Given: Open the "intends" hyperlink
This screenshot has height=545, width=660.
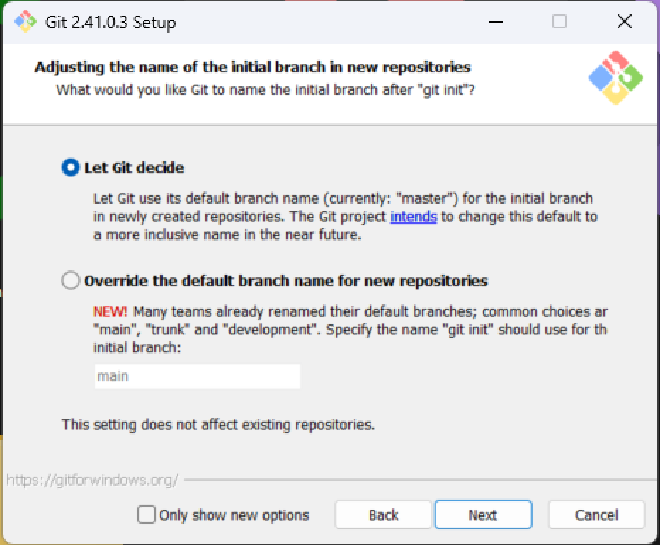Looking at the screenshot, I should pos(414,216).
